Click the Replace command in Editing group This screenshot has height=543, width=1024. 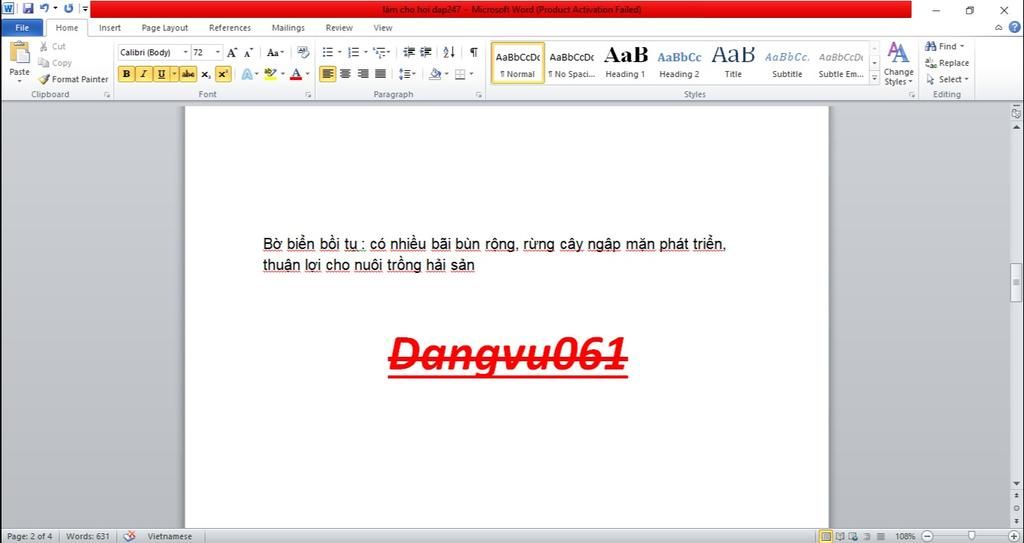click(947, 63)
